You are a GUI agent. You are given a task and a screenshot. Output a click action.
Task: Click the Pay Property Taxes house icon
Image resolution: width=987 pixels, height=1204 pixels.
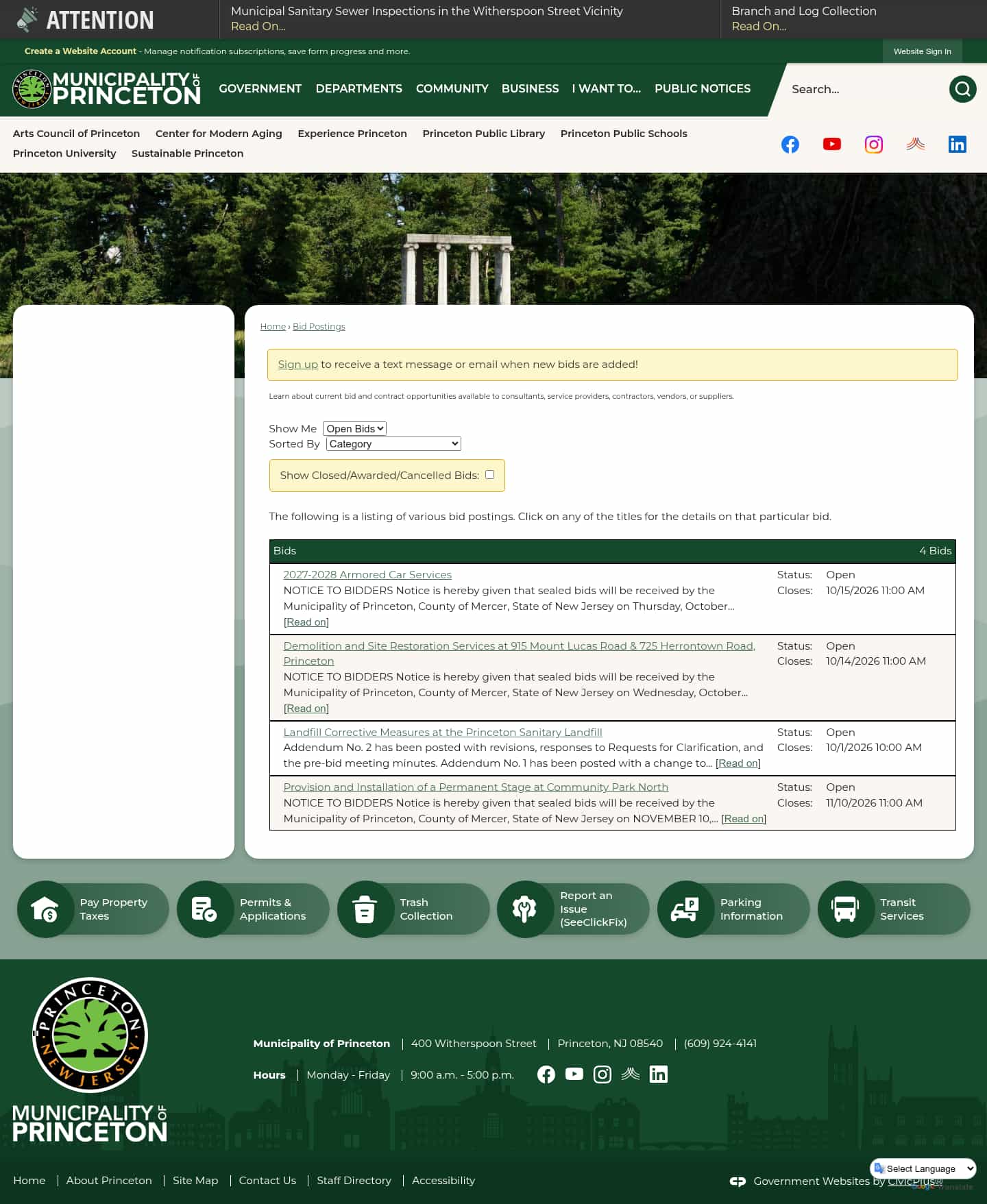click(x=45, y=909)
